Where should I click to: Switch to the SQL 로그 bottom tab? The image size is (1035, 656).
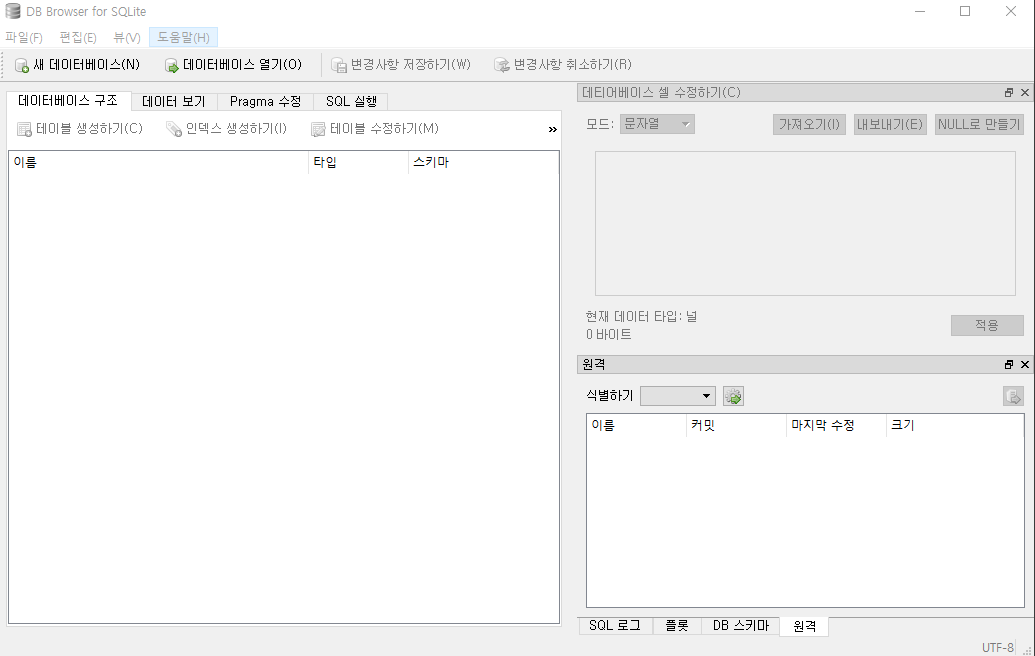(615, 626)
